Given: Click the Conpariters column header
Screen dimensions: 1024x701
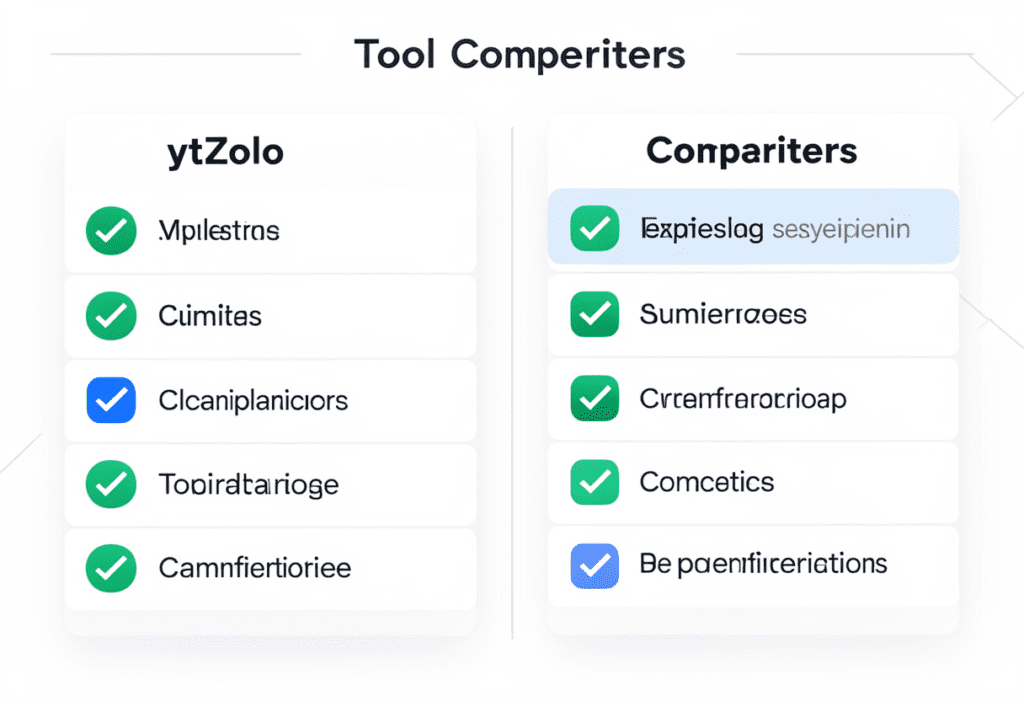Looking at the screenshot, I should [x=751, y=151].
